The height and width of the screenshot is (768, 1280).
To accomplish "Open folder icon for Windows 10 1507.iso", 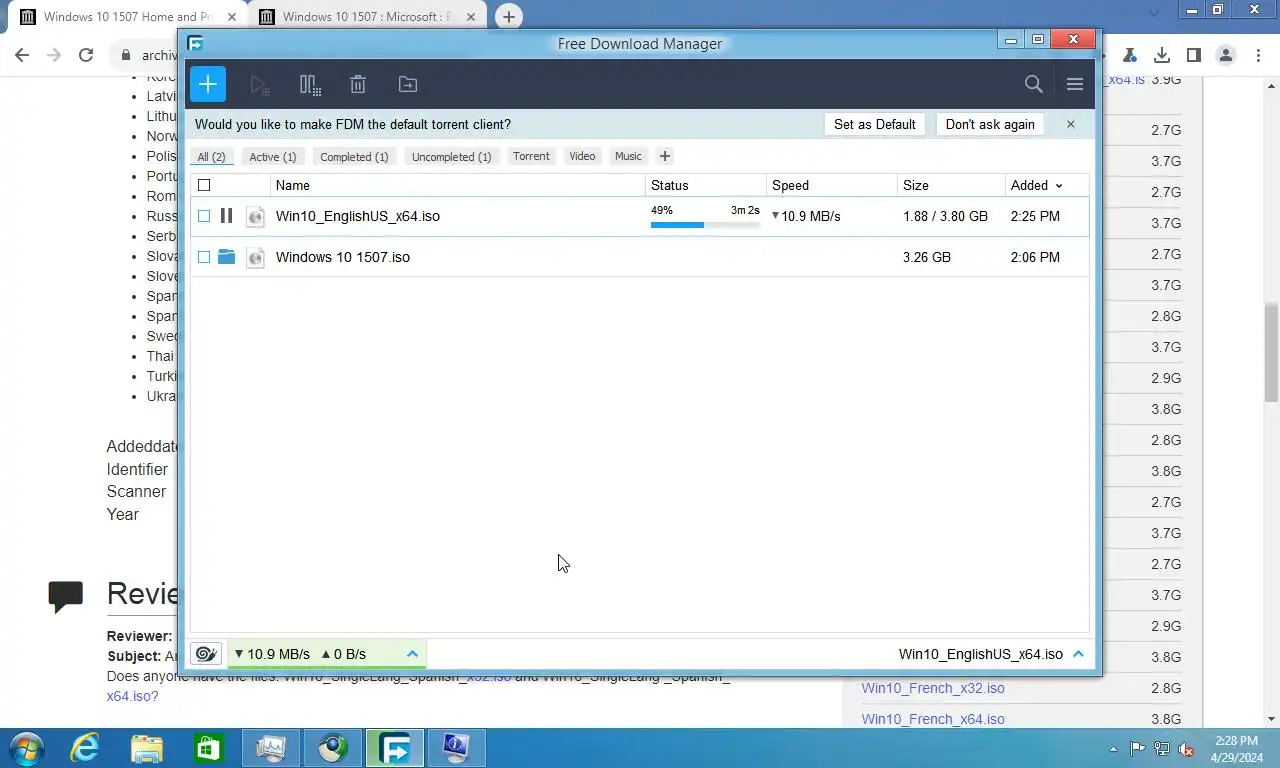I will click(226, 257).
